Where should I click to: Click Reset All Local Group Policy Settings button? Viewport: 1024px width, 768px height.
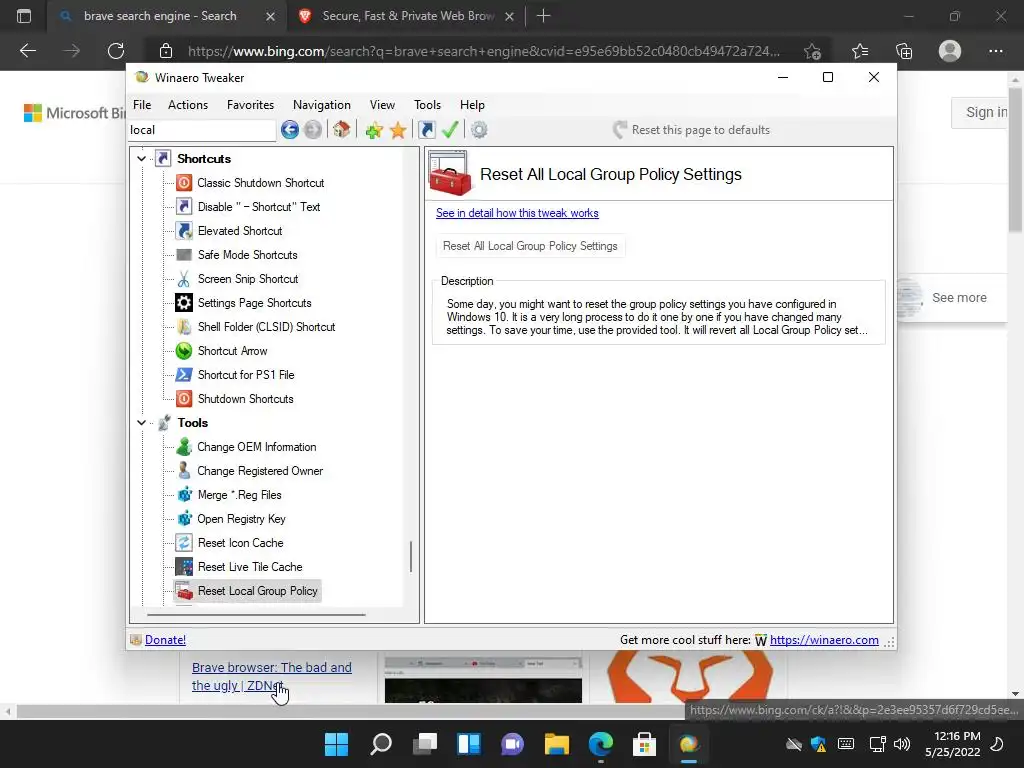(530, 246)
